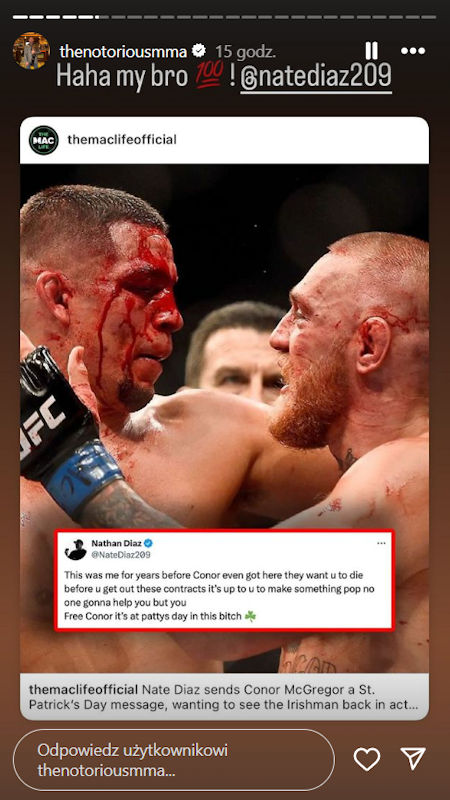Open the three-dot more options menu
Viewport: 450px width, 800px height.
(413, 51)
